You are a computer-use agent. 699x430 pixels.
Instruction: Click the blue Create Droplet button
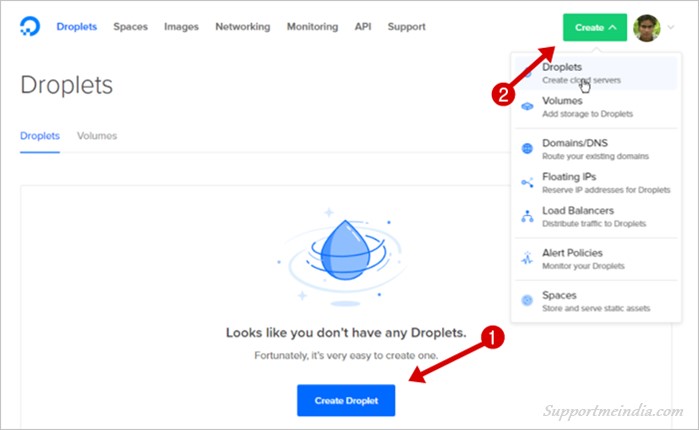(x=346, y=400)
